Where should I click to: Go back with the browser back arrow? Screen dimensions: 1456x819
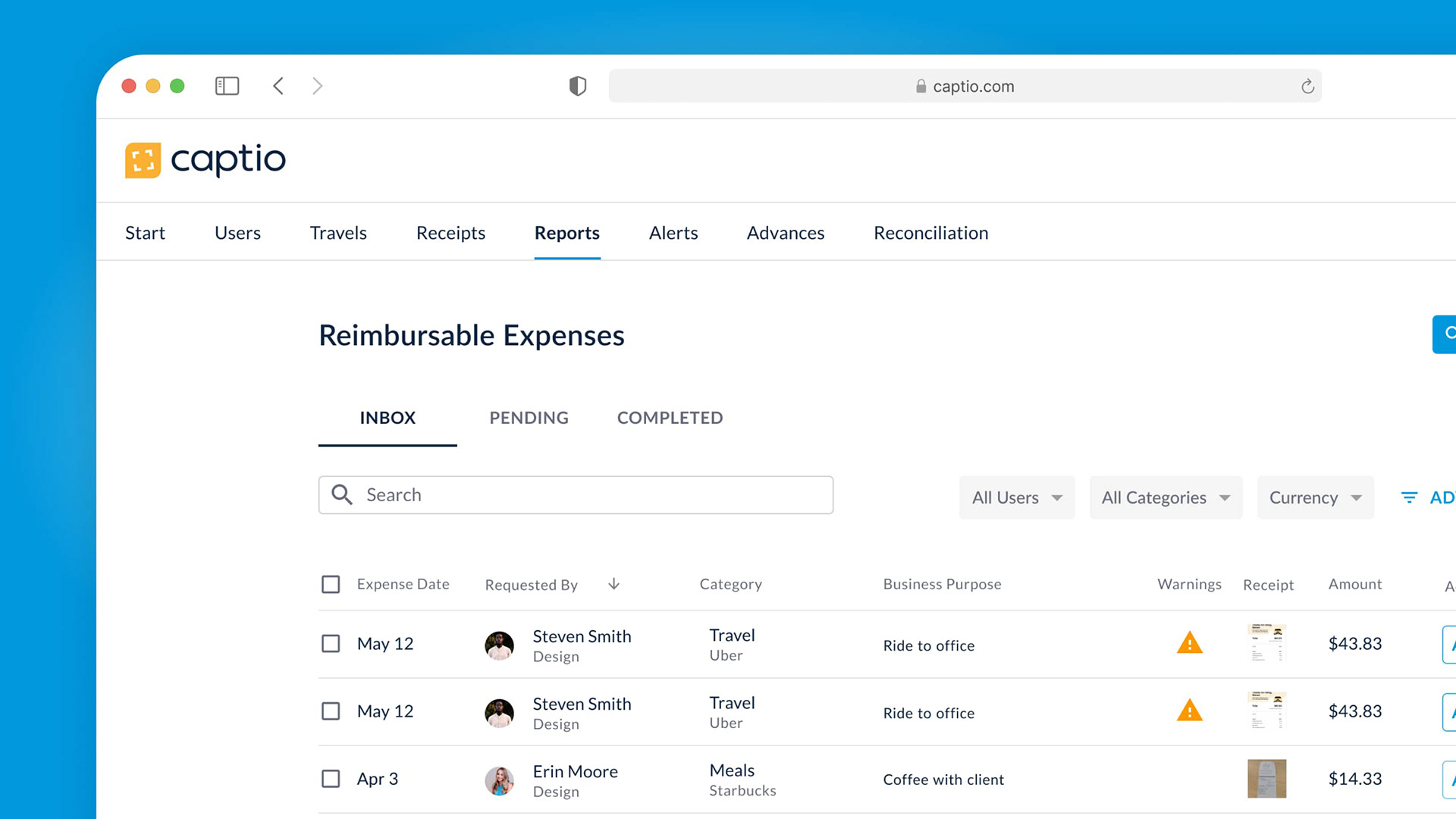coord(278,86)
